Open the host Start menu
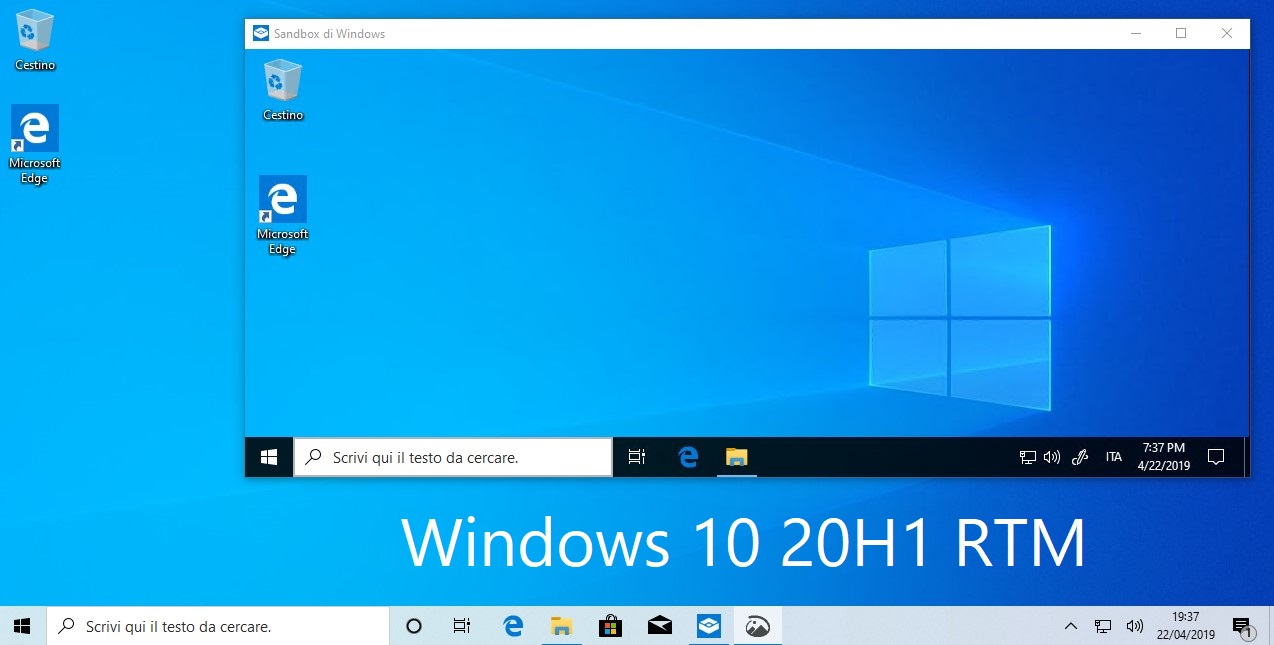 pos(22,626)
